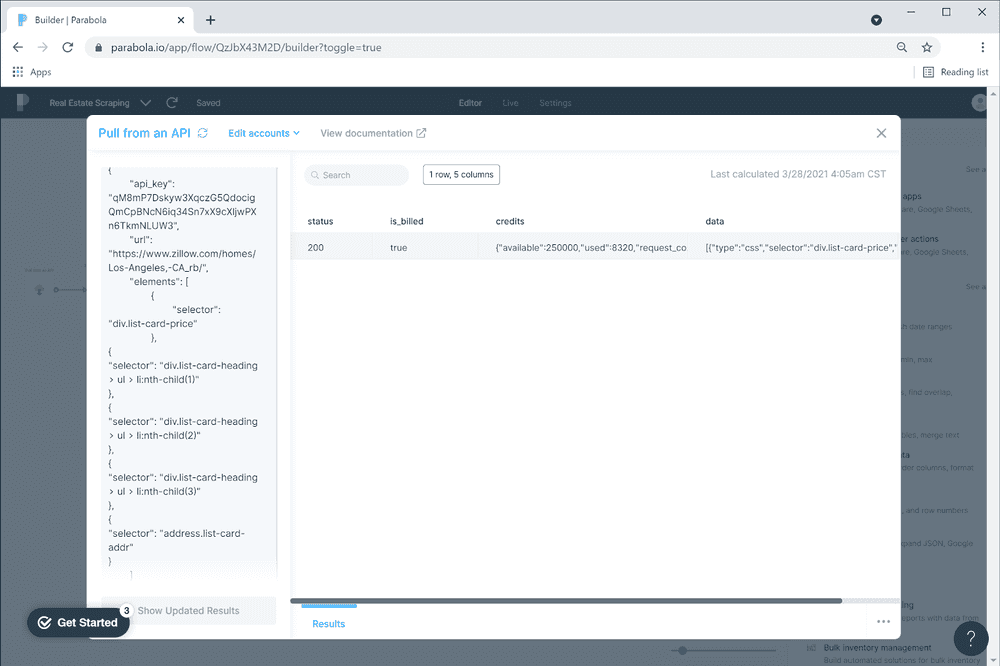Click the page vertical scrollbar down arrow
The height and width of the screenshot is (666, 1000).
(x=994, y=660)
